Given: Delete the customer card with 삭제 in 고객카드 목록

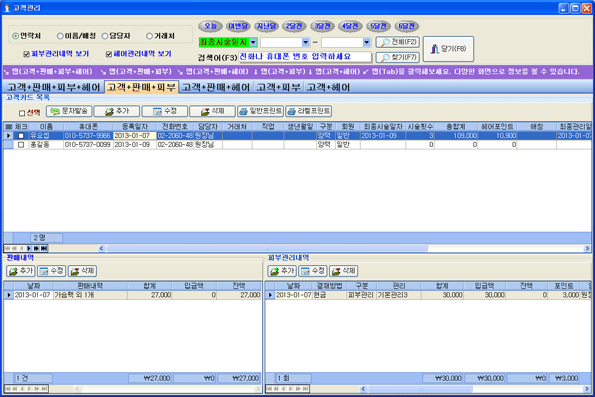Looking at the screenshot, I should tap(212, 111).
